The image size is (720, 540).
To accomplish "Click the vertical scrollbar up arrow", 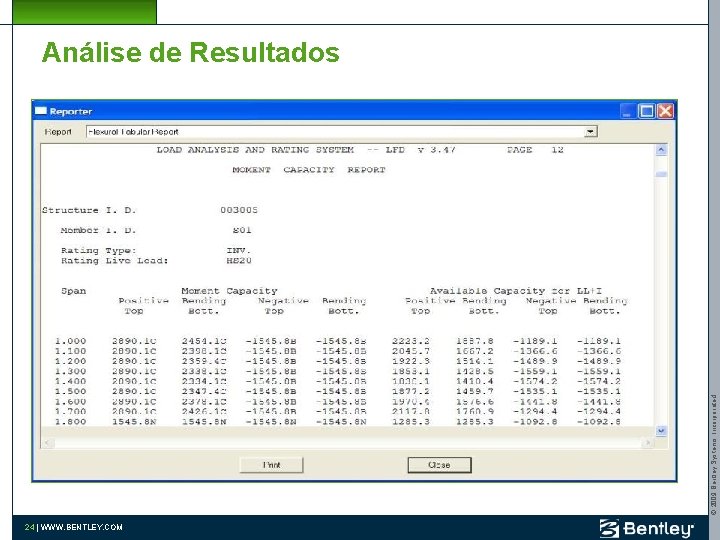I will tap(661, 150).
